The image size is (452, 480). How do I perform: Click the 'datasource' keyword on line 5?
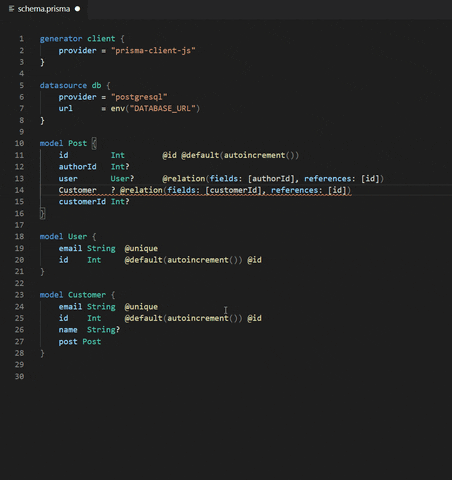(x=63, y=85)
